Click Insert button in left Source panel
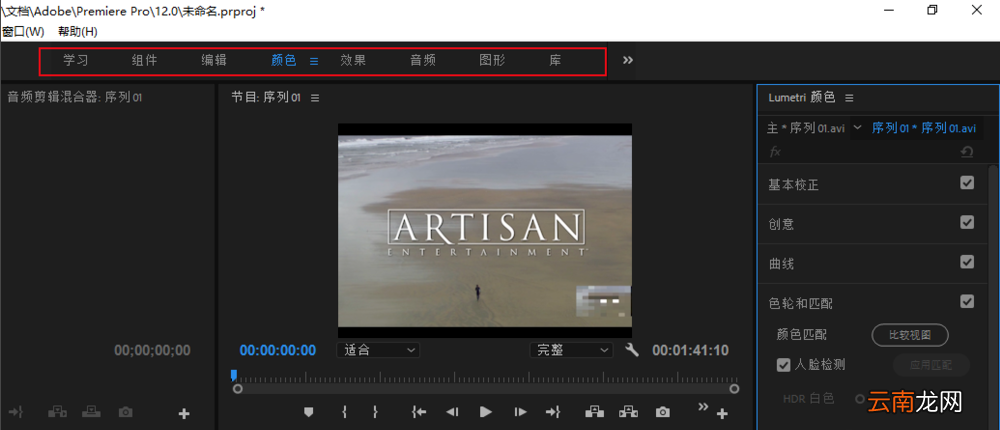 click(57, 412)
